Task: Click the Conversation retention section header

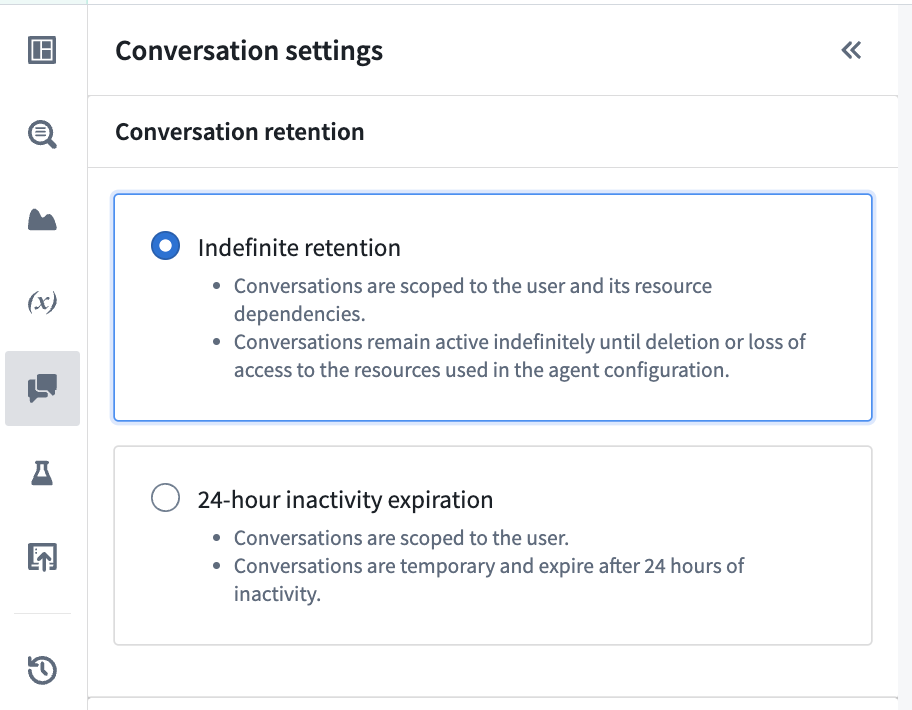Action: pos(240,132)
